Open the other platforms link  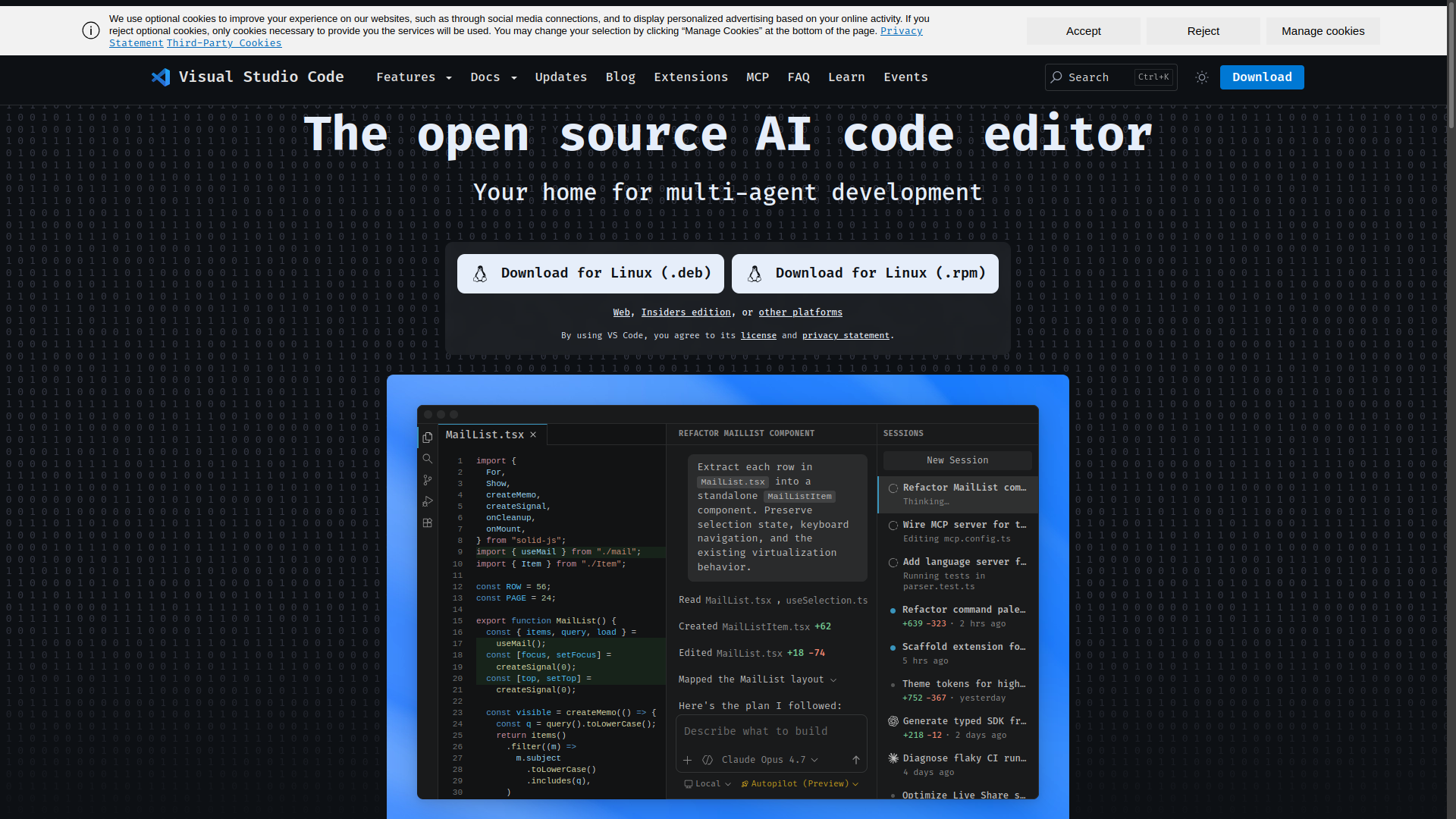point(801,312)
